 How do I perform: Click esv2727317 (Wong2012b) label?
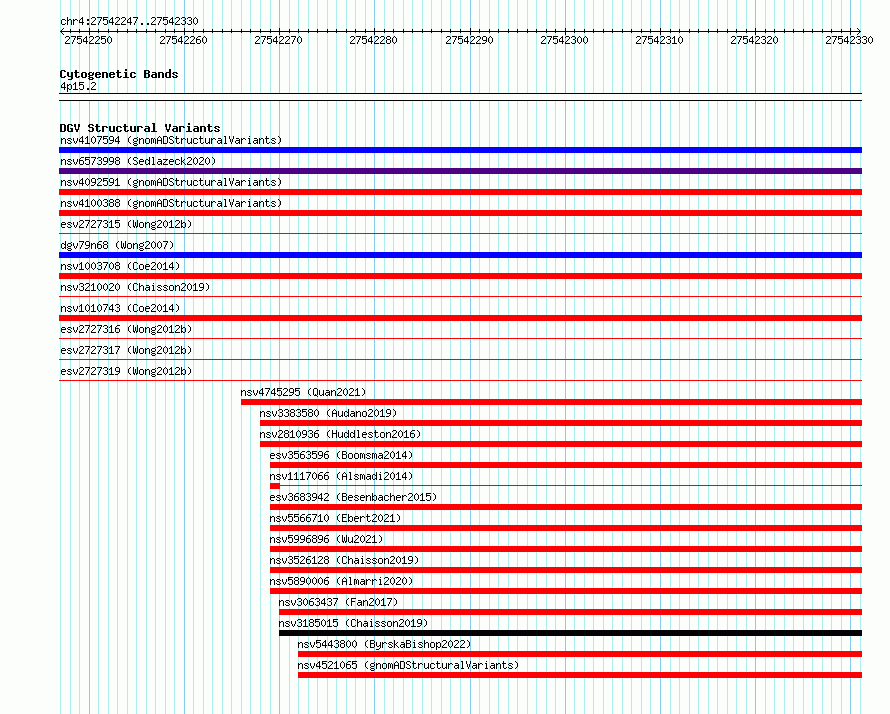[126, 350]
